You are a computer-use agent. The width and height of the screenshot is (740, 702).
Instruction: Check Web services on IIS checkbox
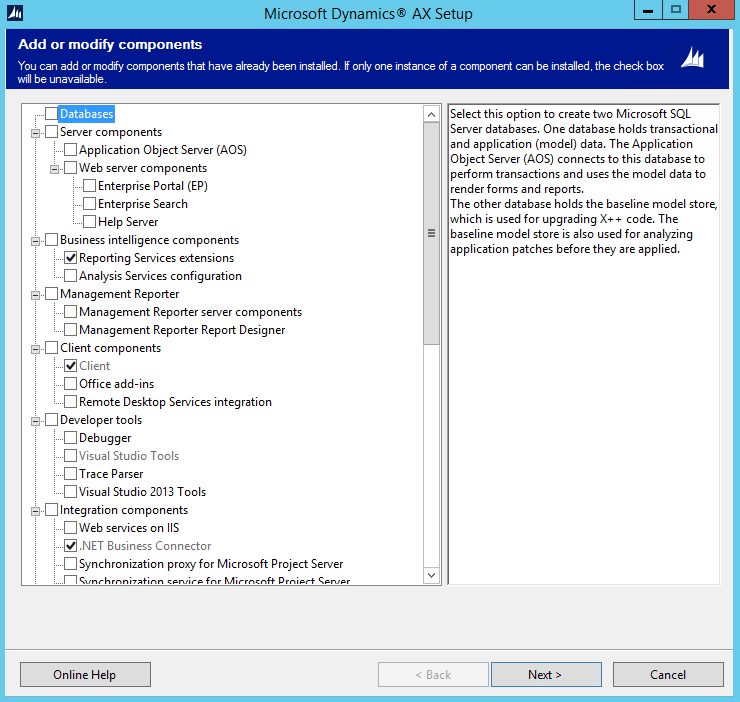point(70,527)
